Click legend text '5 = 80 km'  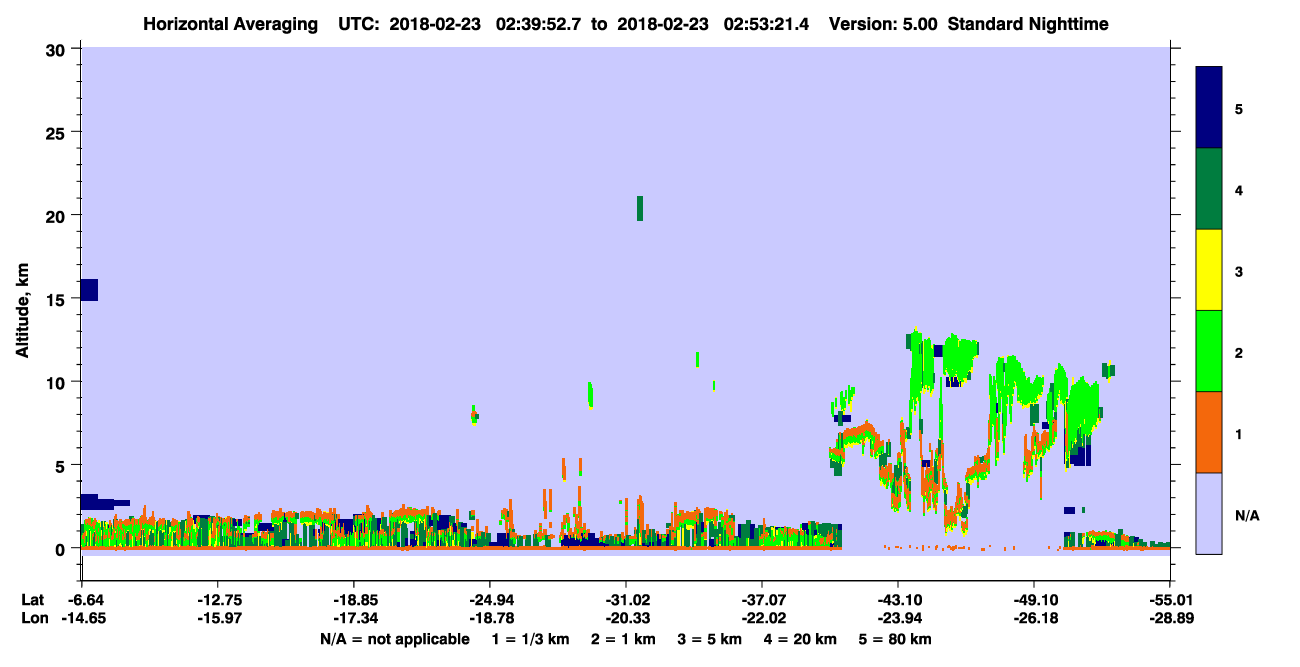tap(896, 639)
